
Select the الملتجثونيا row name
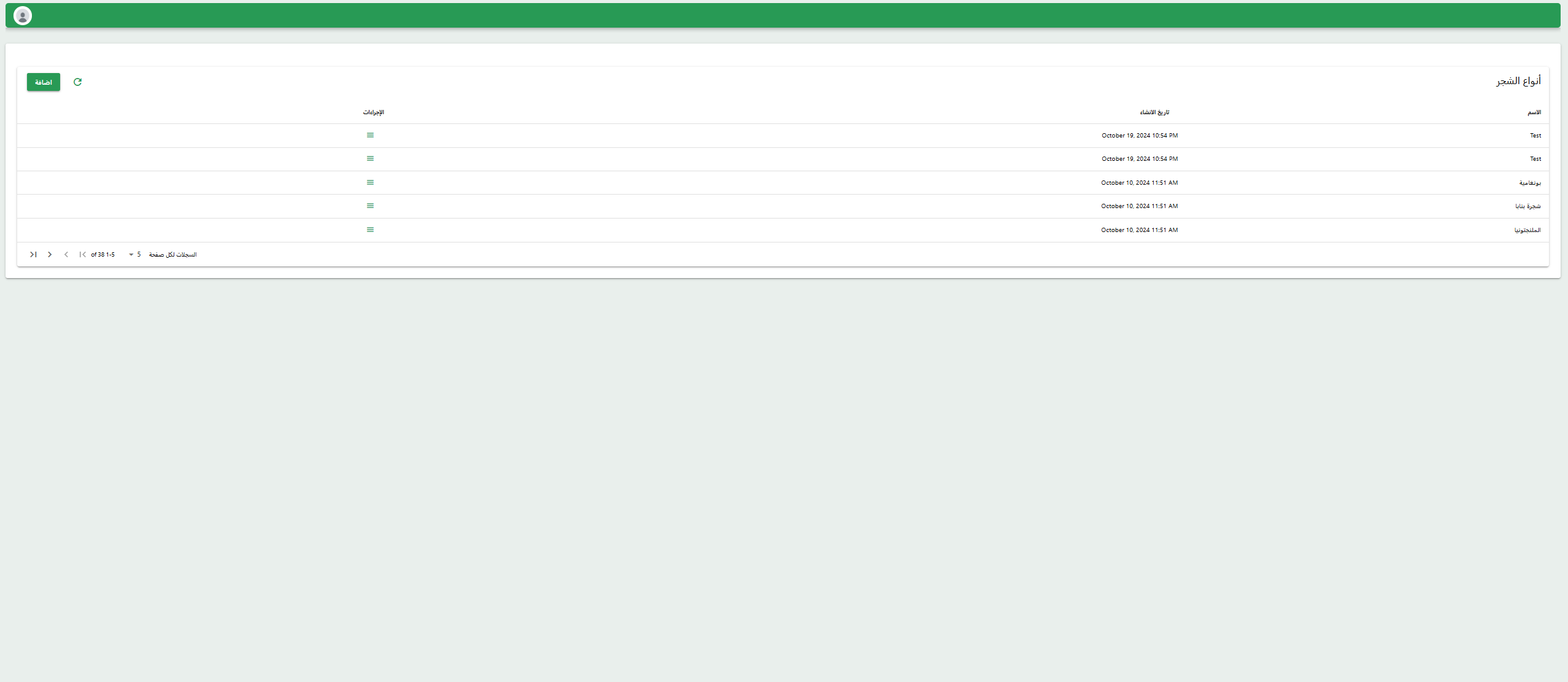click(x=1527, y=230)
